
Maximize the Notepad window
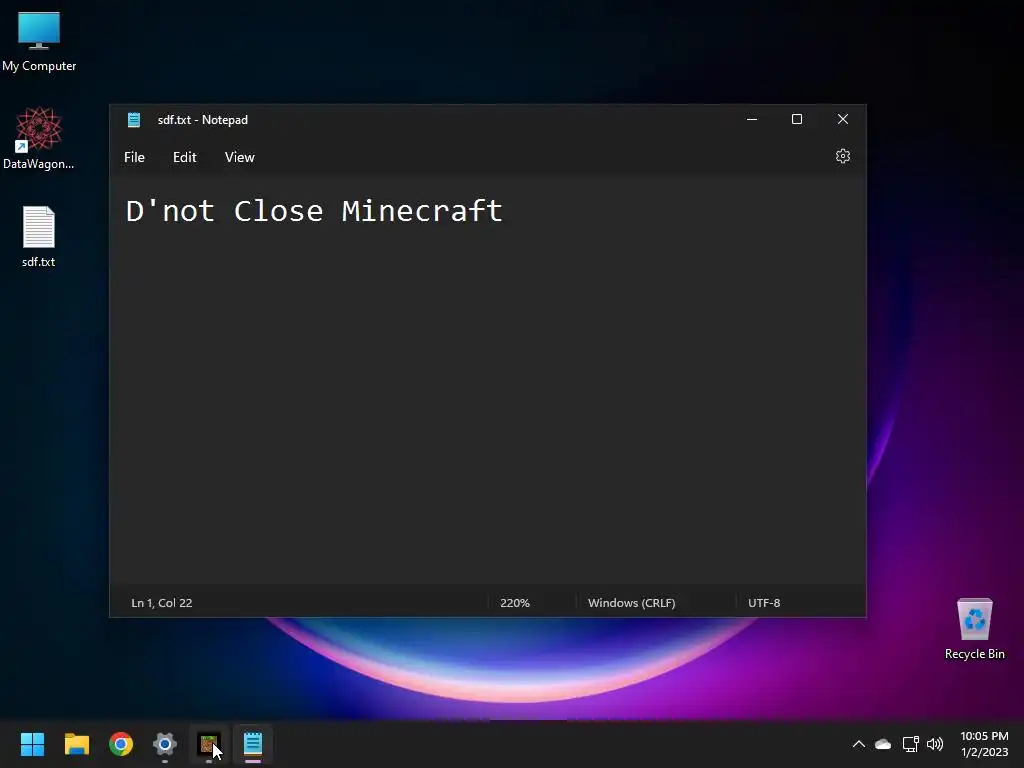(797, 120)
